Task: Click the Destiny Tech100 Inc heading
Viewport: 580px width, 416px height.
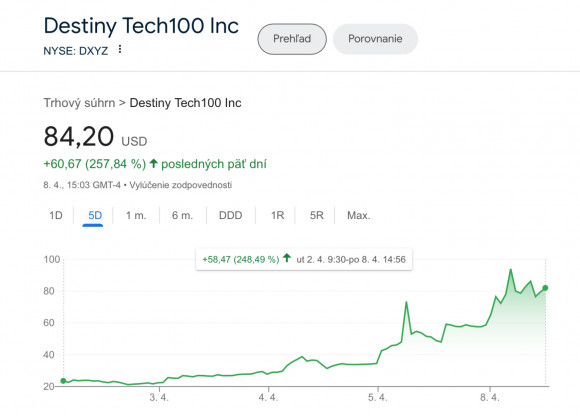Action: point(141,26)
